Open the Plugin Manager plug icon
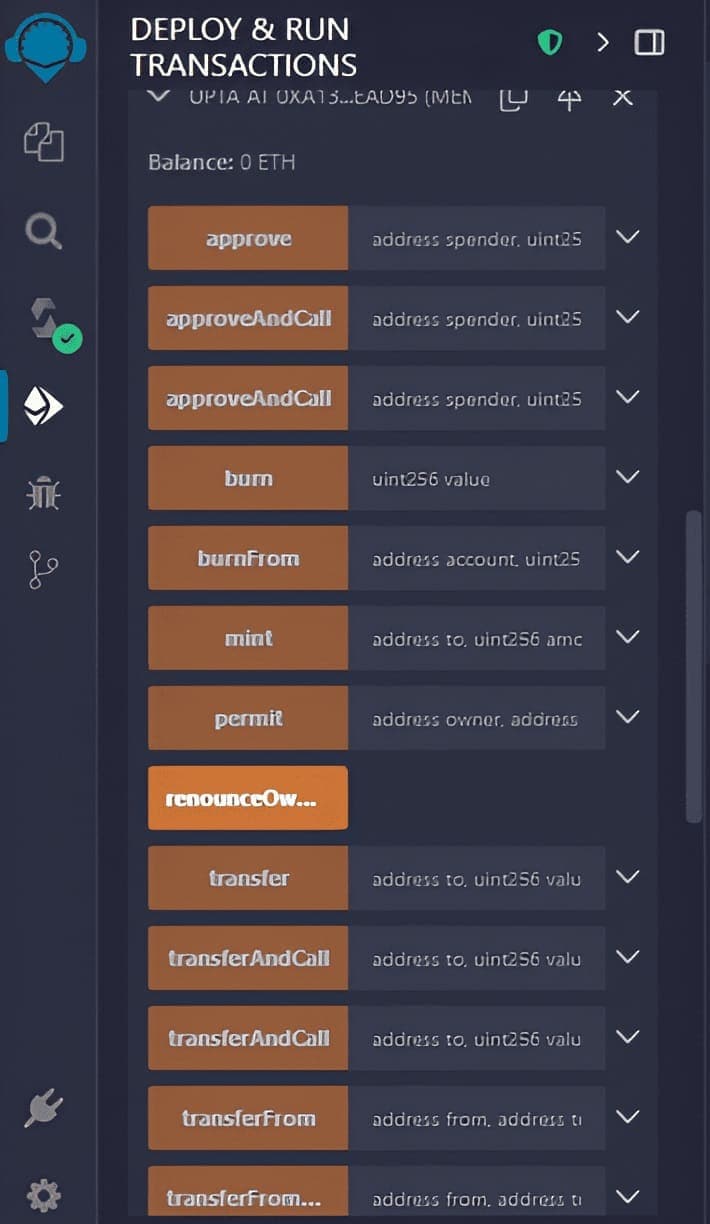The image size is (710, 1224). coord(44,1109)
